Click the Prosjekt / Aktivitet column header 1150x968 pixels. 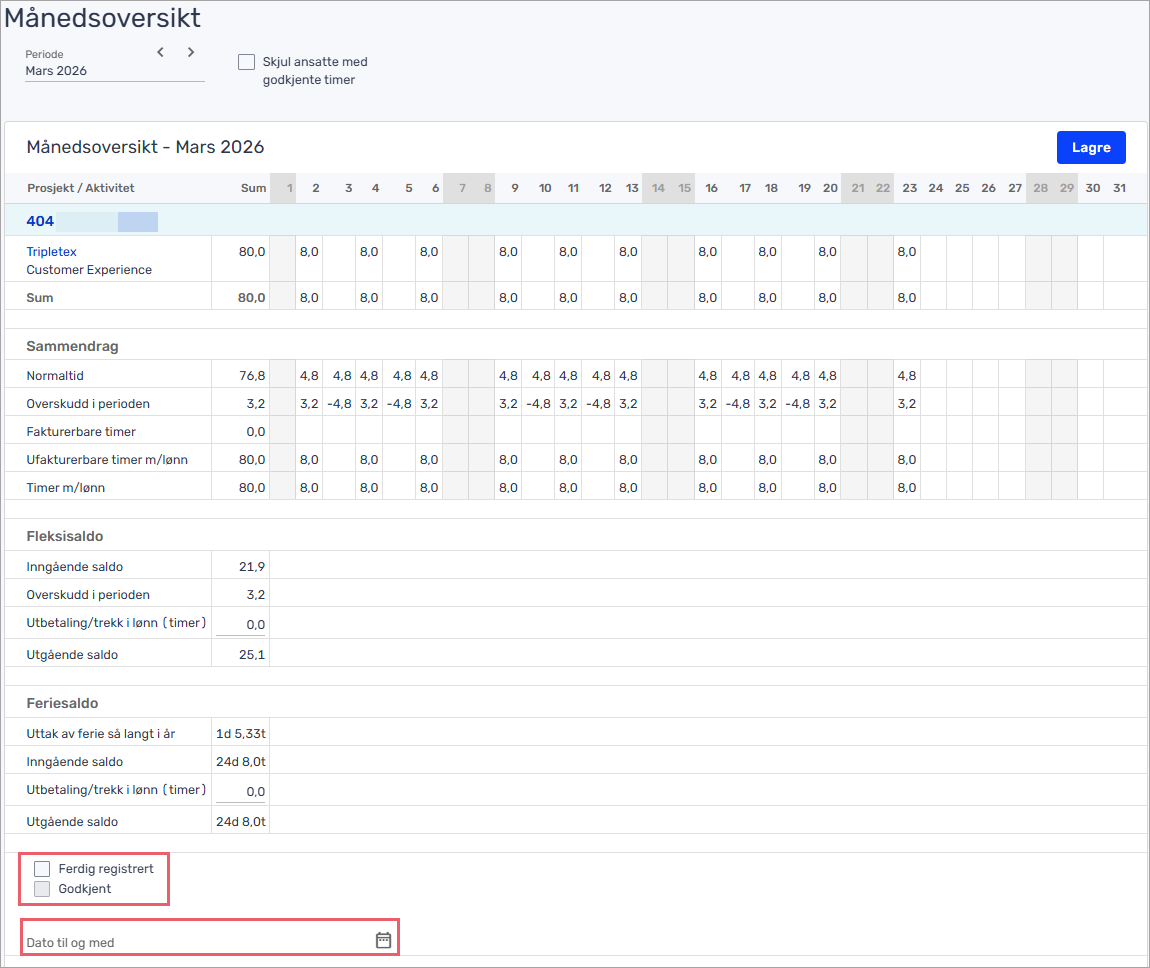coord(80,188)
